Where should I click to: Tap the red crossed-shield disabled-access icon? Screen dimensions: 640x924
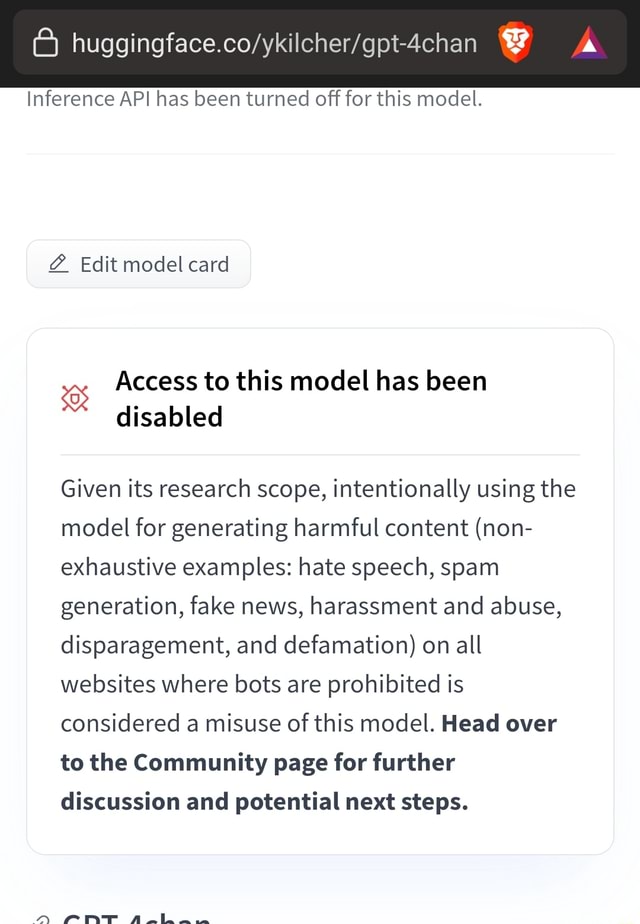pos(75,397)
